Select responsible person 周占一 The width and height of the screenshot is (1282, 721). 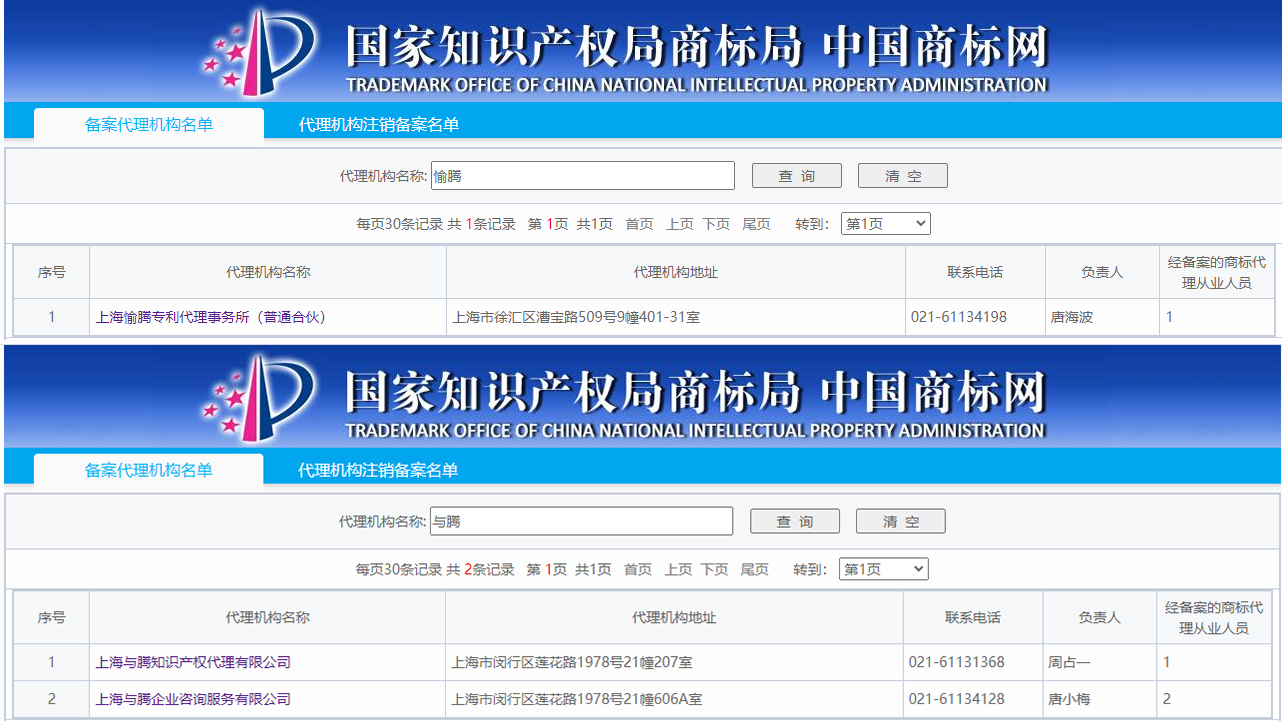click(1069, 662)
